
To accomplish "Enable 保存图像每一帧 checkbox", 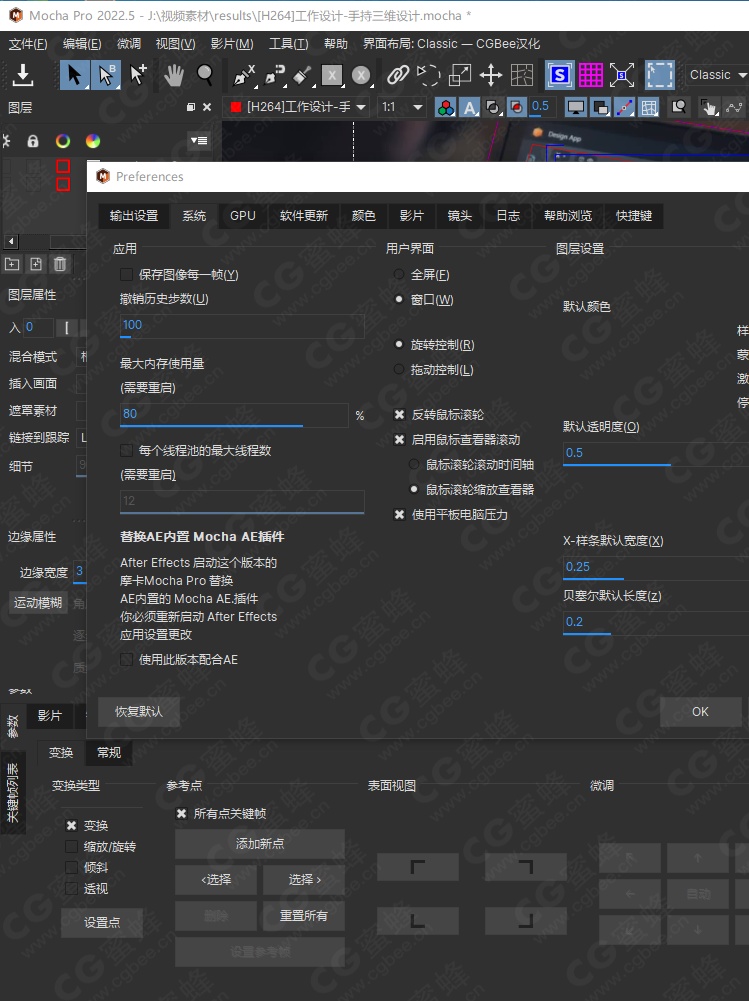I will click(126, 275).
